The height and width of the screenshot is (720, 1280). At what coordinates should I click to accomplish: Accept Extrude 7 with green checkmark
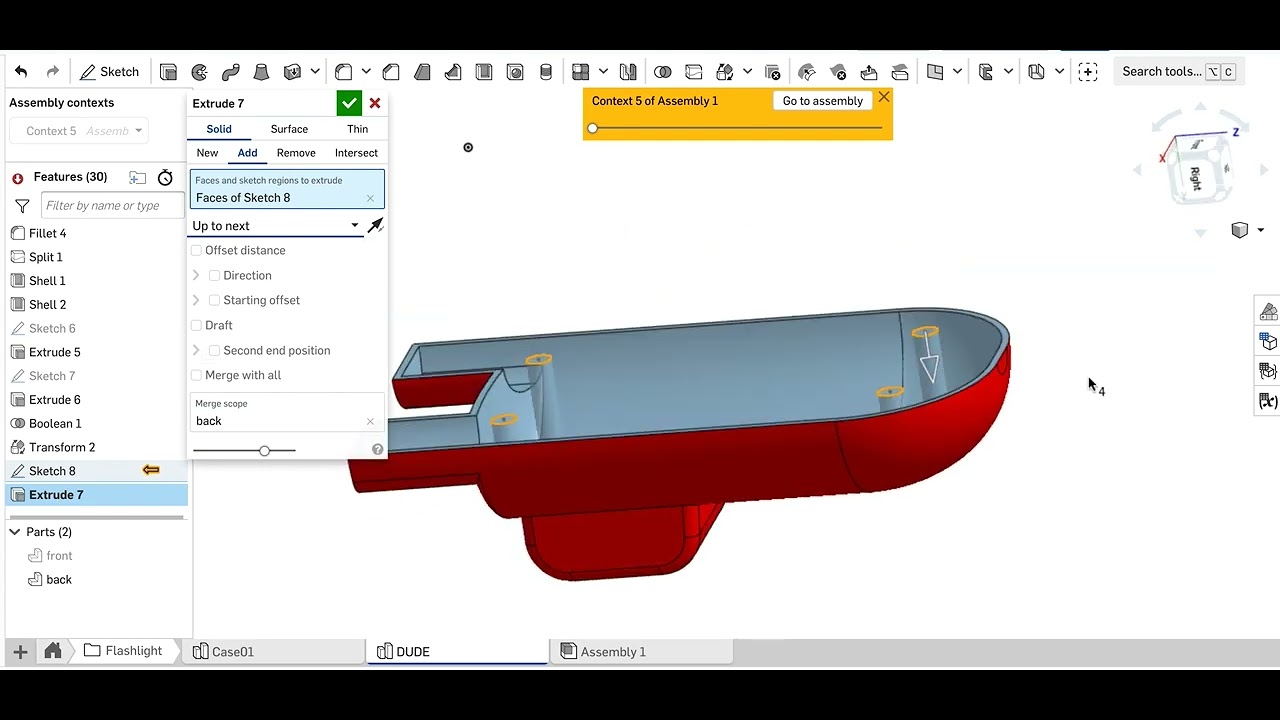coord(349,103)
